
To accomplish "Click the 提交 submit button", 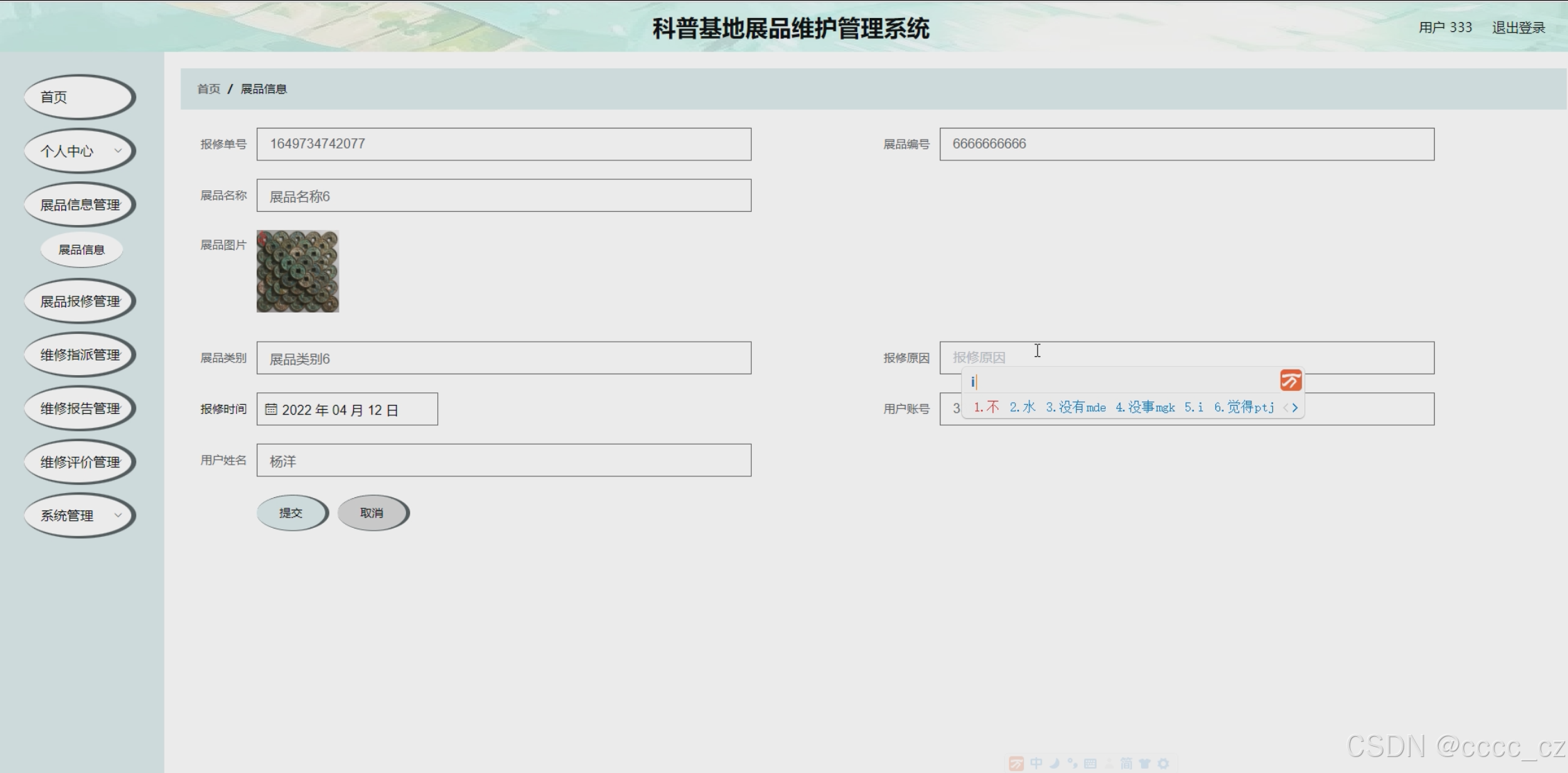I will 291,513.
